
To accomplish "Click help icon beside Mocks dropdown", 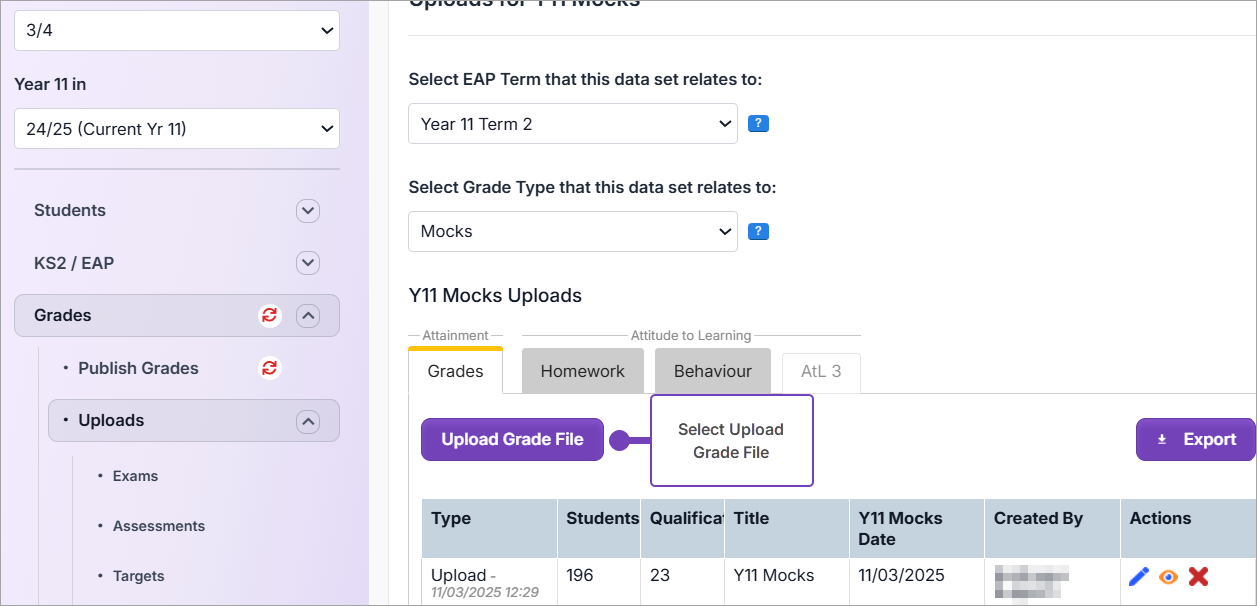I will pyautogui.click(x=758, y=232).
